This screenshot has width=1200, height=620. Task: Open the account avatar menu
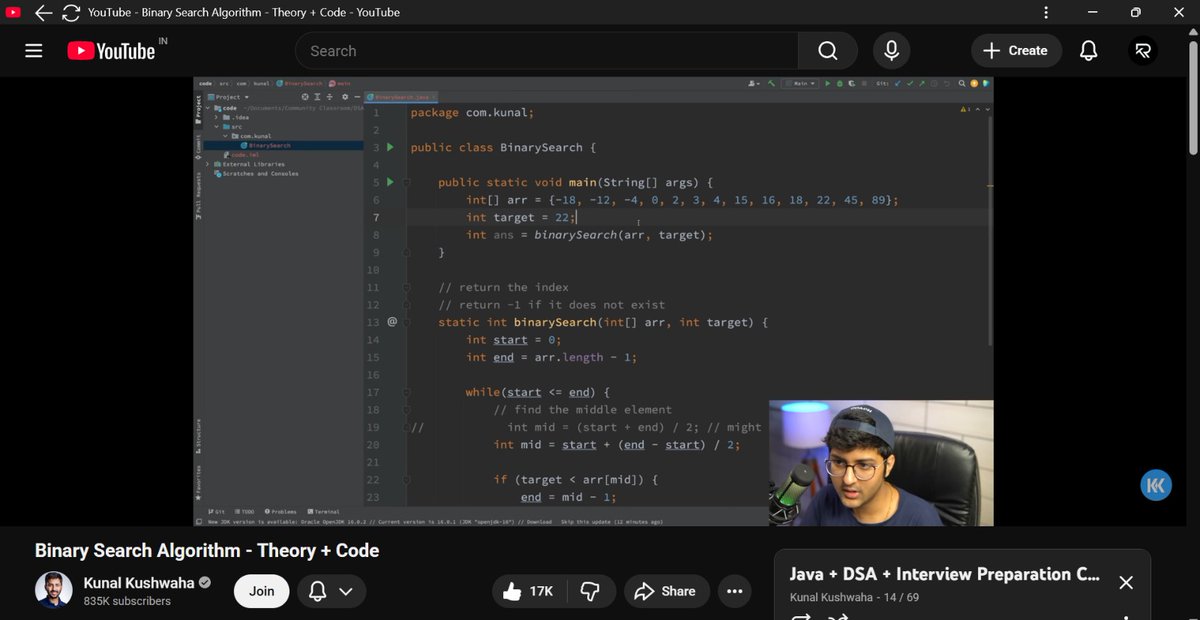pos(1143,51)
